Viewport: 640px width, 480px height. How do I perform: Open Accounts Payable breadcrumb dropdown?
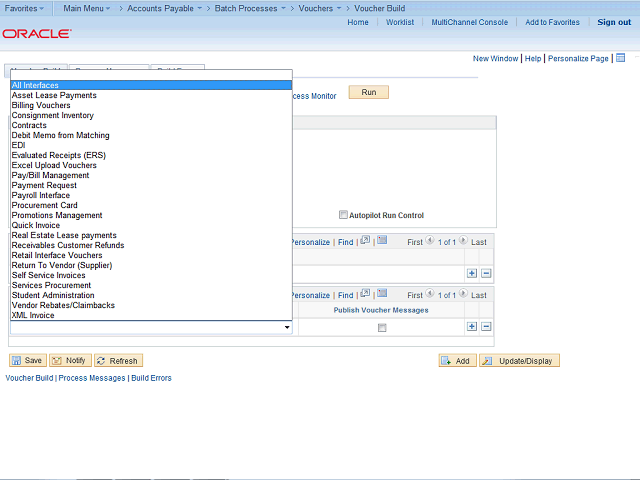tap(164, 8)
